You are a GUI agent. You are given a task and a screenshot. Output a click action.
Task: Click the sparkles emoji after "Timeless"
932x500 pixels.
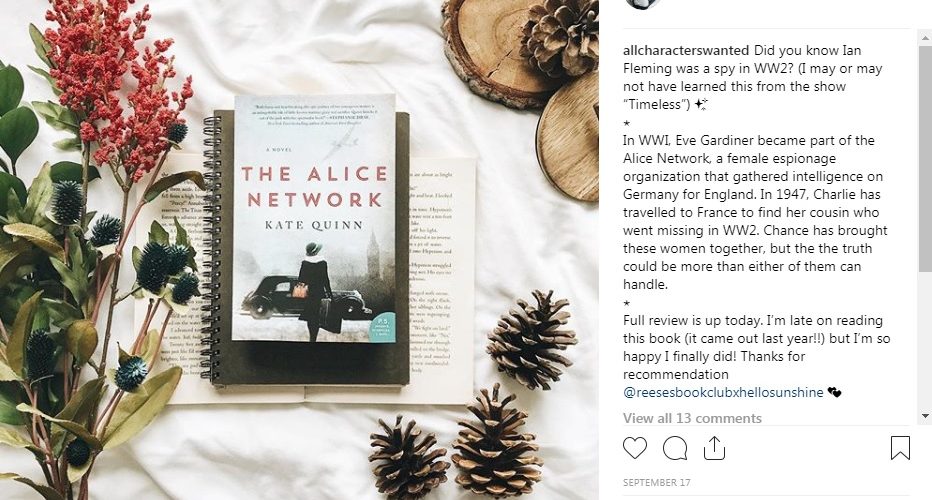701,105
